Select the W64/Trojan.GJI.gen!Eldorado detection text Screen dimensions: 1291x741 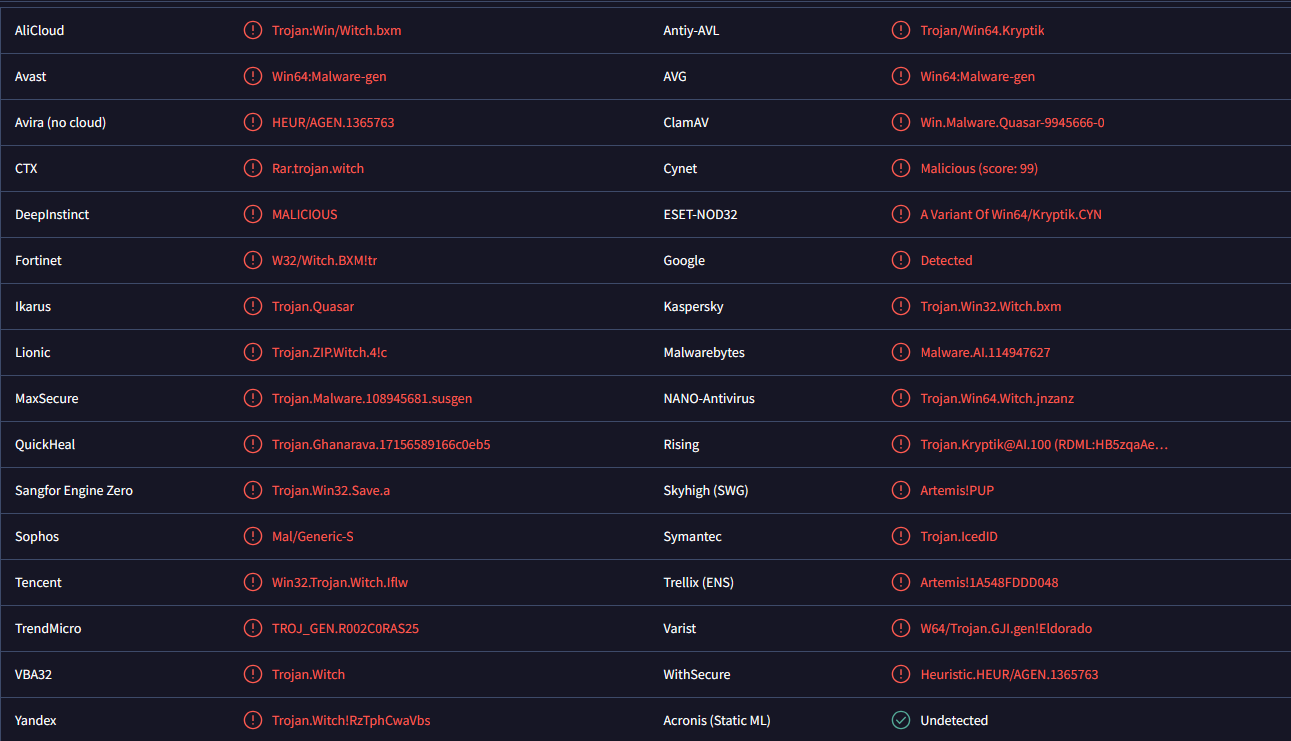coord(1006,628)
